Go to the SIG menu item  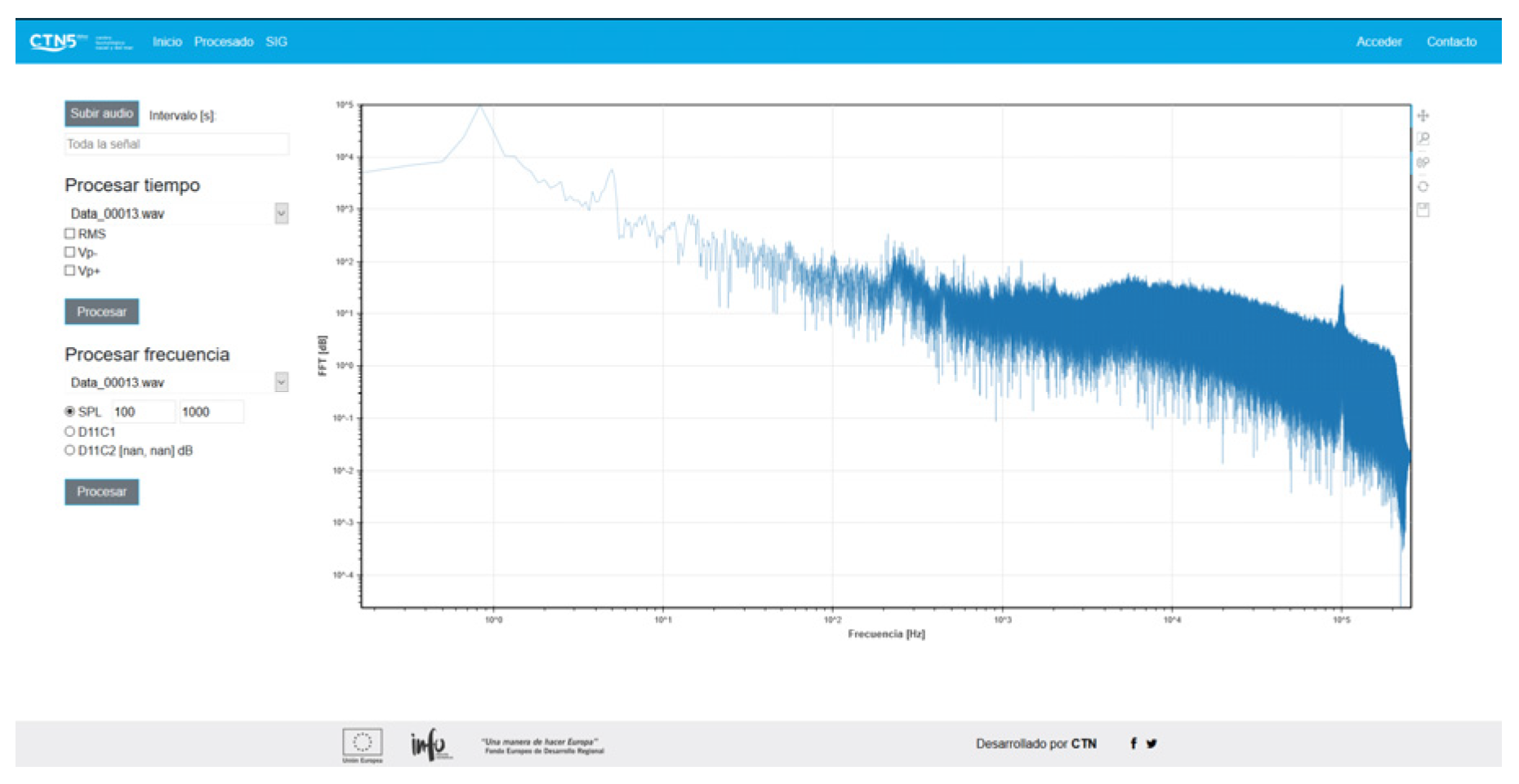(x=276, y=42)
